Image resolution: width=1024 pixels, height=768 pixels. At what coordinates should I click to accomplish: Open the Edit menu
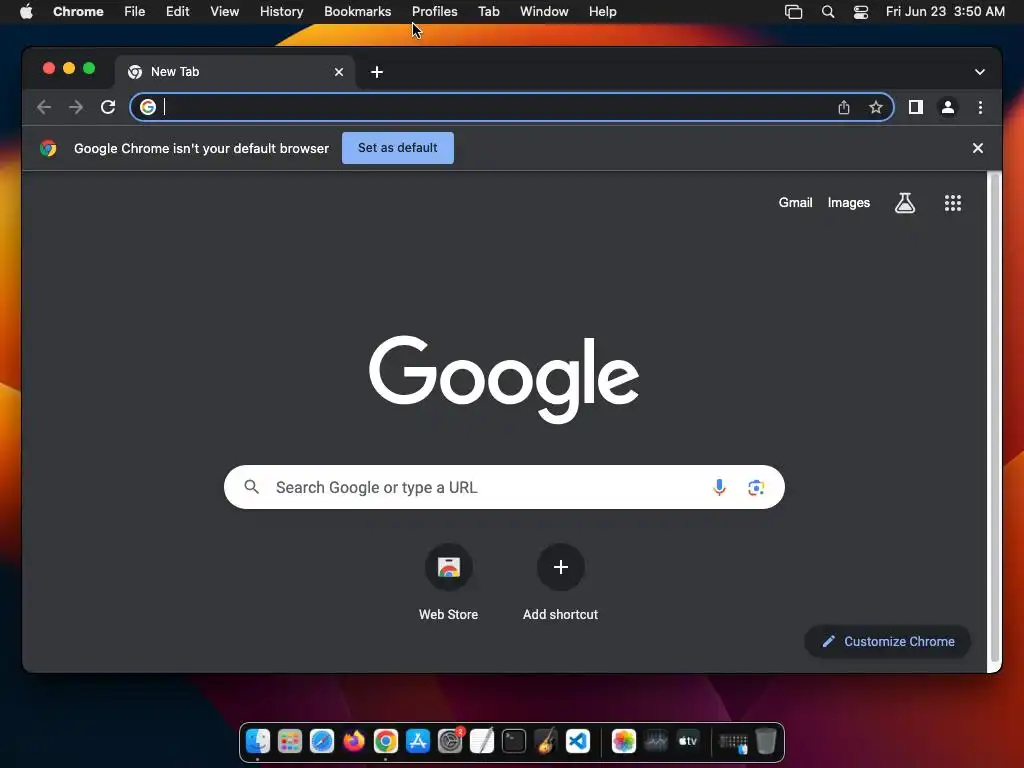(178, 11)
